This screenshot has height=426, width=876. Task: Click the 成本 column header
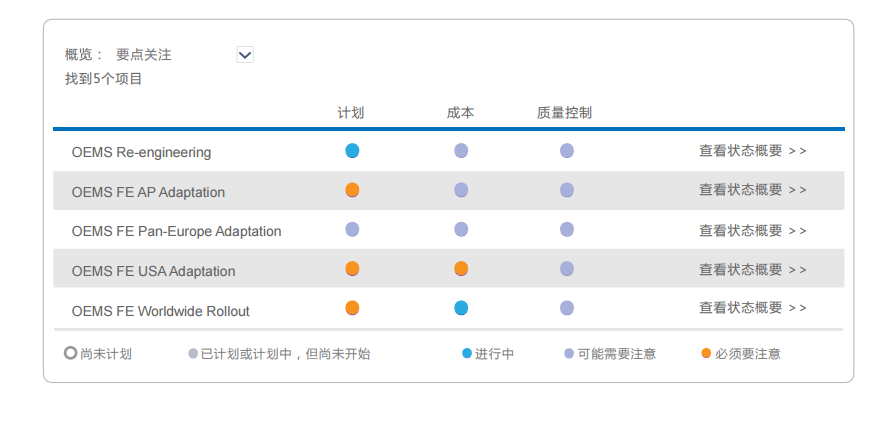point(460,113)
